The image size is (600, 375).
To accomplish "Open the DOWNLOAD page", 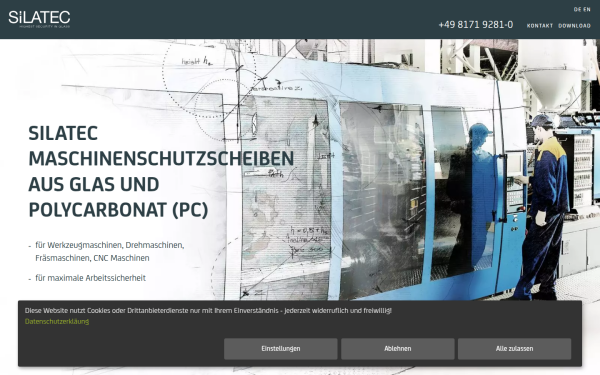I will click(574, 26).
